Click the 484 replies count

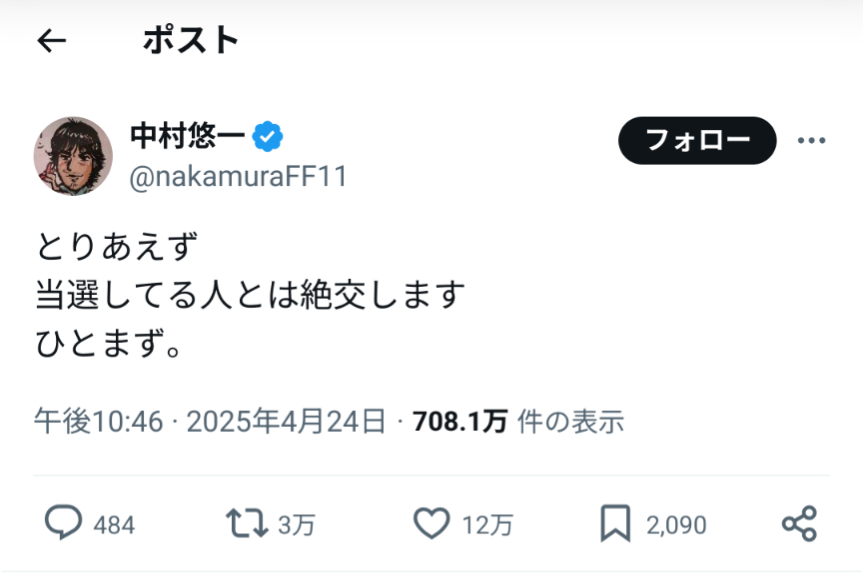[114, 524]
